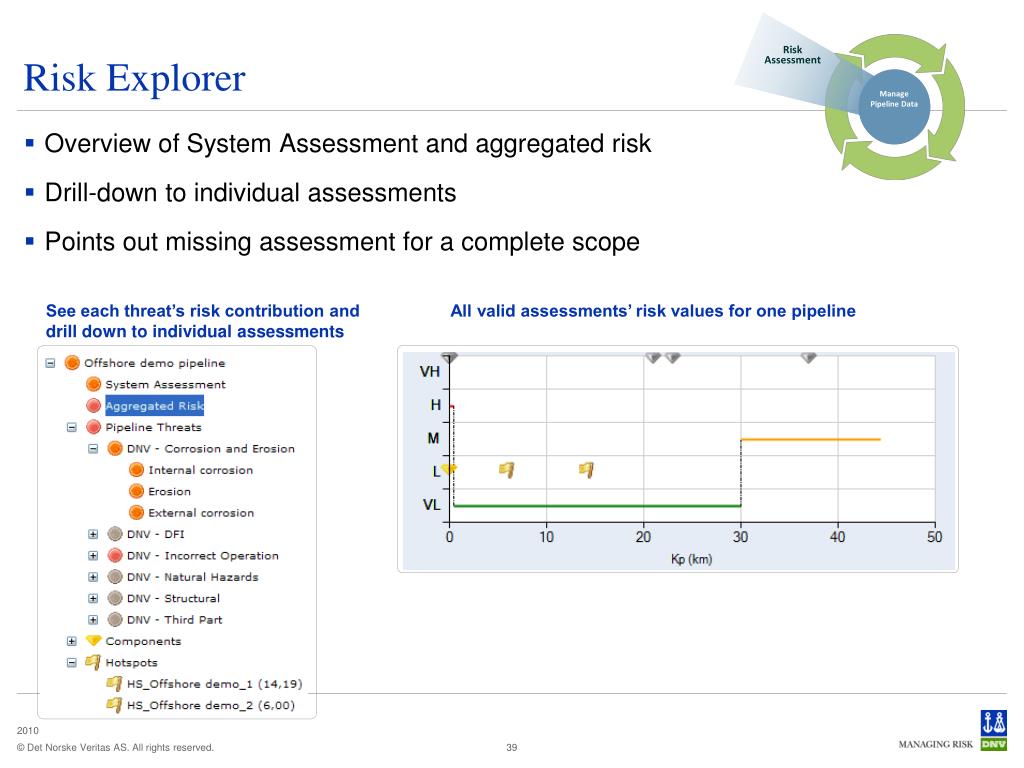Screen dimensions: 1024x768
Task: Click the Kp (km) axis label
Action: (x=692, y=559)
